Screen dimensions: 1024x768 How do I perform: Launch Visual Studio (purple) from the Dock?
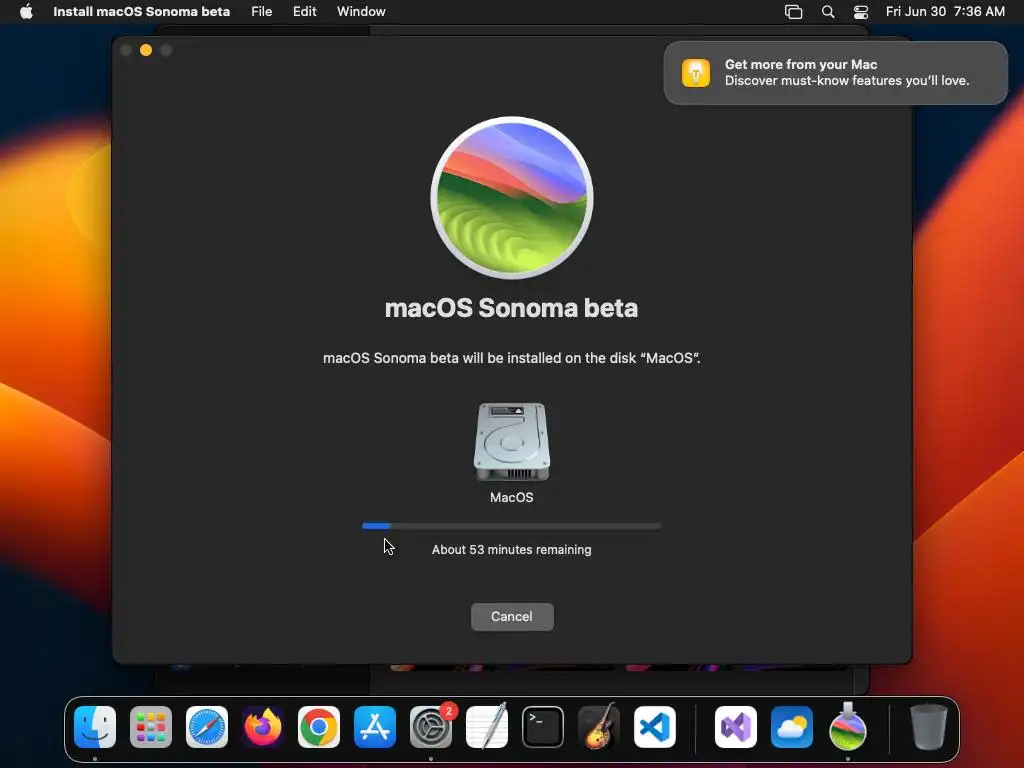(x=736, y=727)
